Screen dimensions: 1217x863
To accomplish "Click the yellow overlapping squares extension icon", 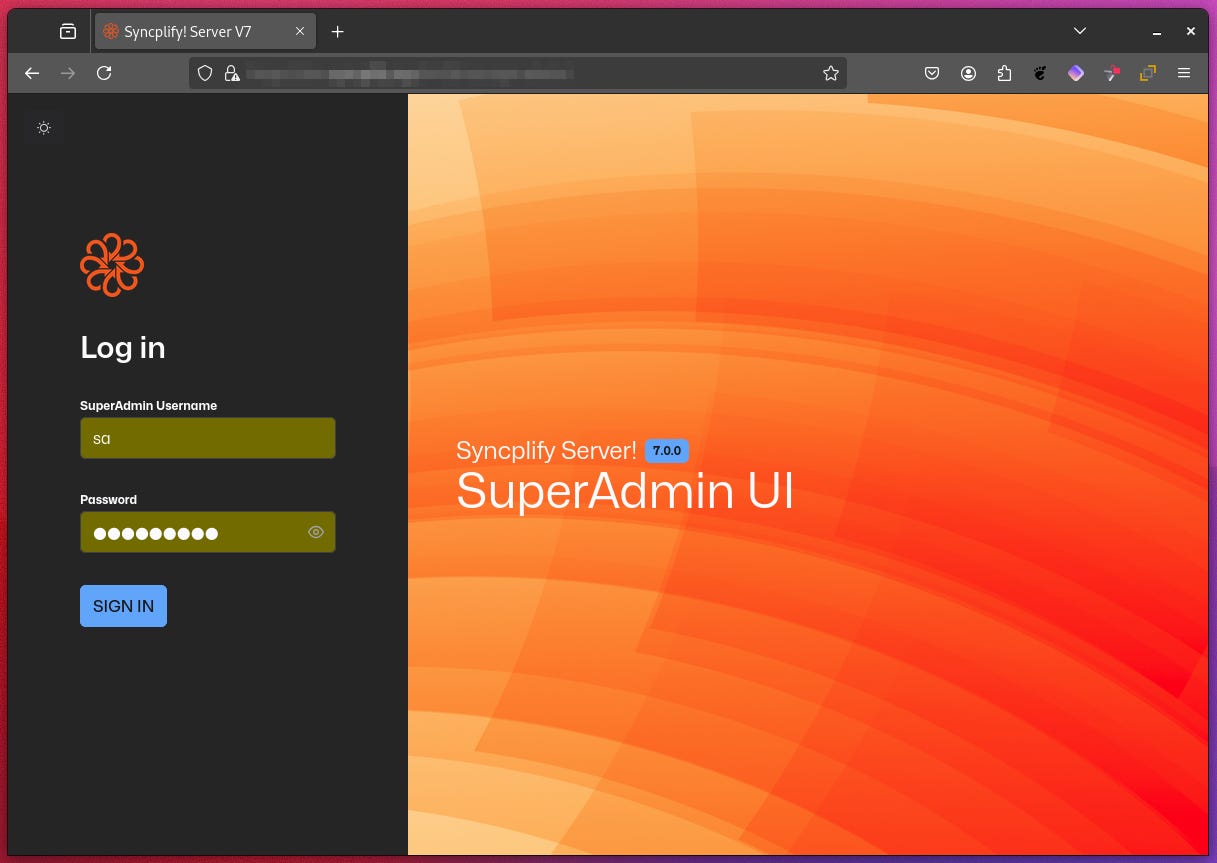I will coord(1148,73).
